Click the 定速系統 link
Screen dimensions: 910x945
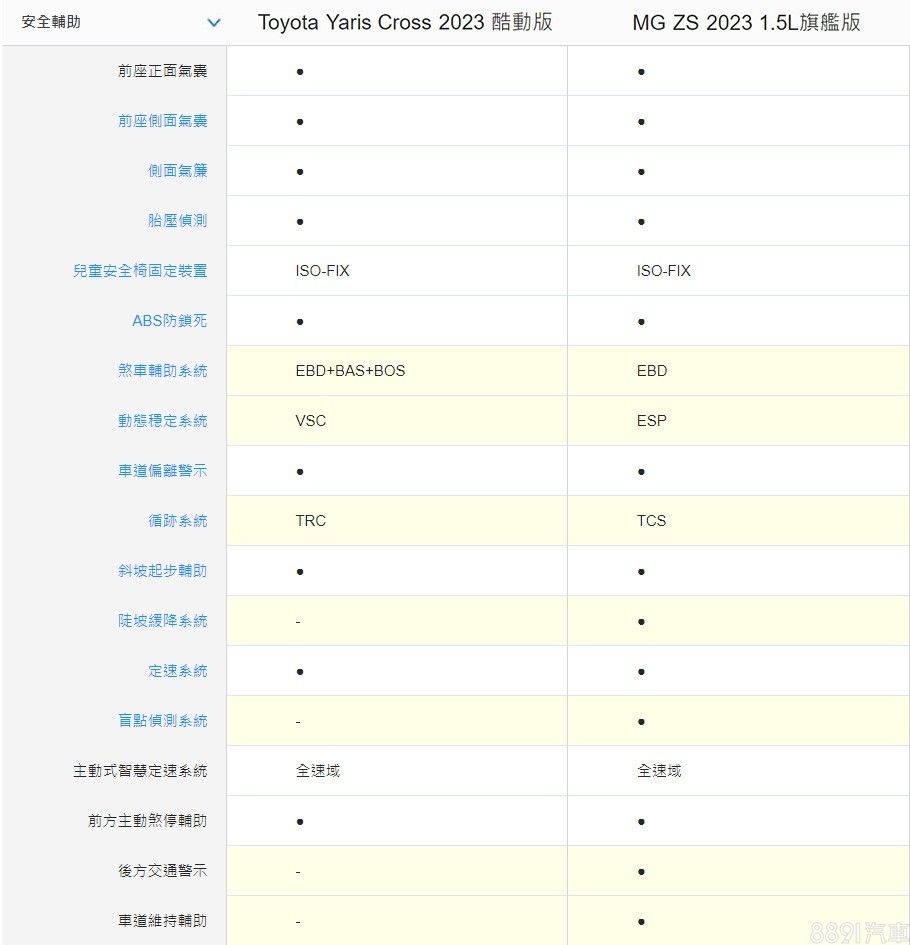tap(177, 671)
